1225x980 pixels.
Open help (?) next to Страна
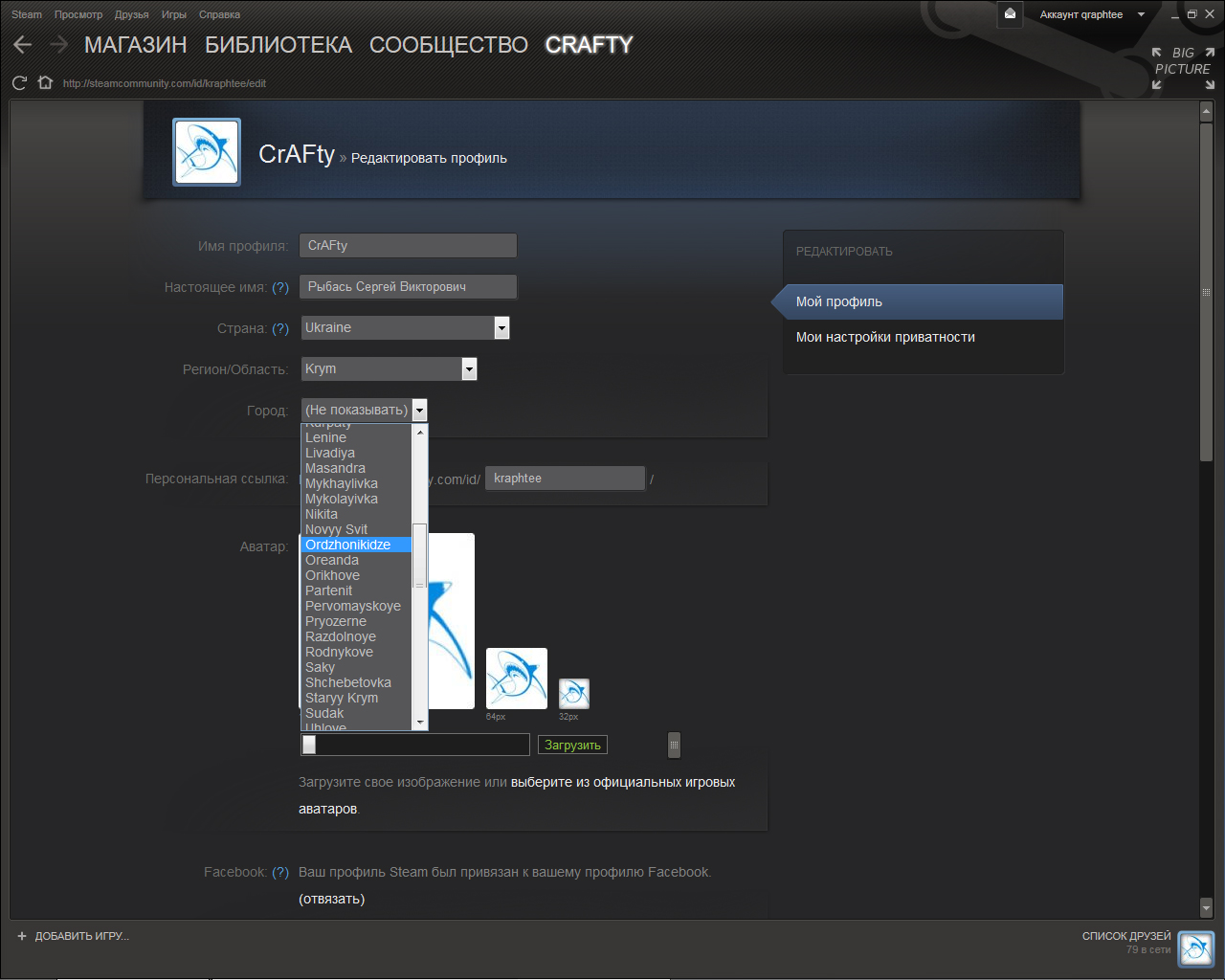[x=280, y=328]
